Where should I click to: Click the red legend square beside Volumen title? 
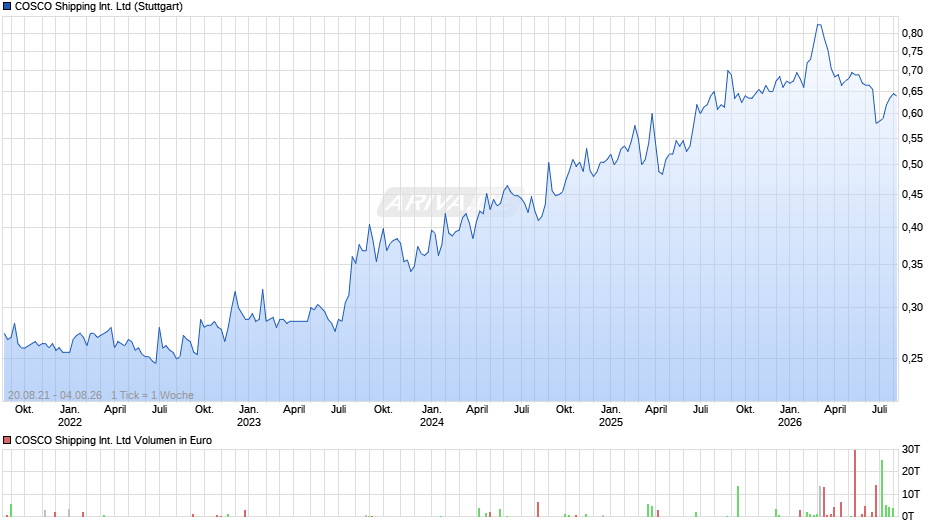pyautogui.click(x=7, y=440)
